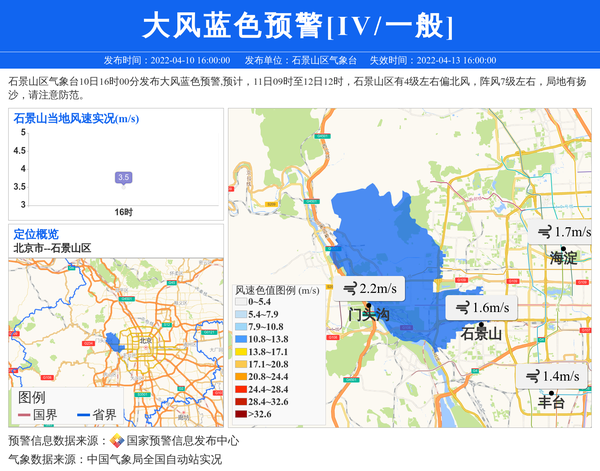
Task: Select the 17.1~20.8 legend swatch
Action: coord(241,364)
